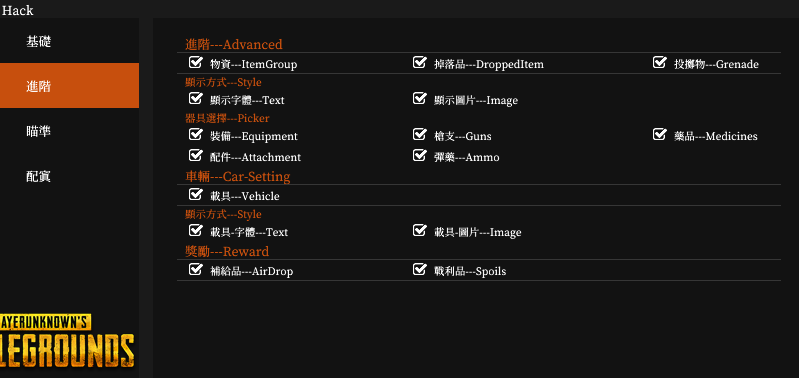Disable the Medicines checkbox

660,134
